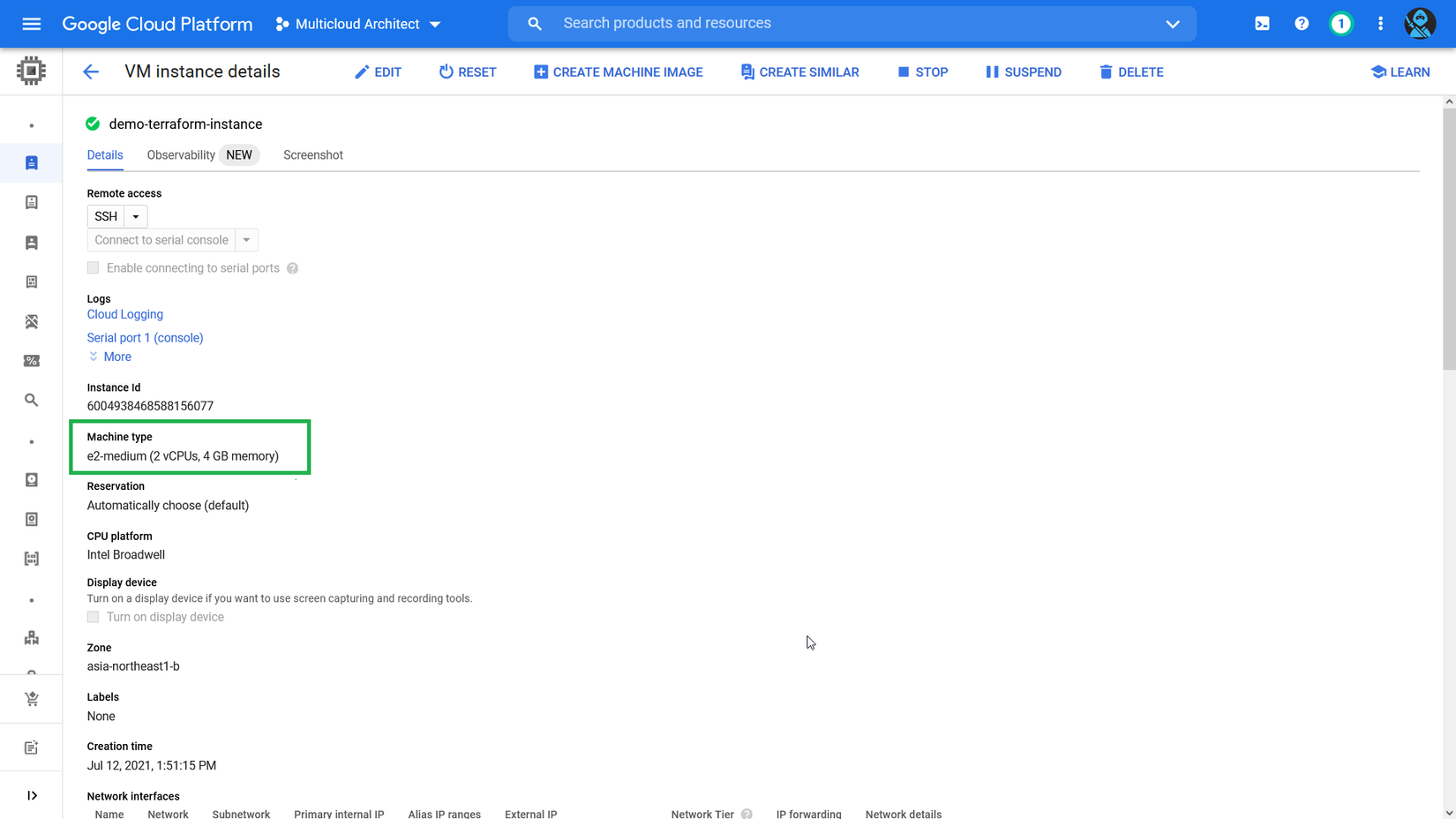This screenshot has width=1456, height=819.
Task: Click the scrollbar down arrow
Action: (x=1449, y=813)
